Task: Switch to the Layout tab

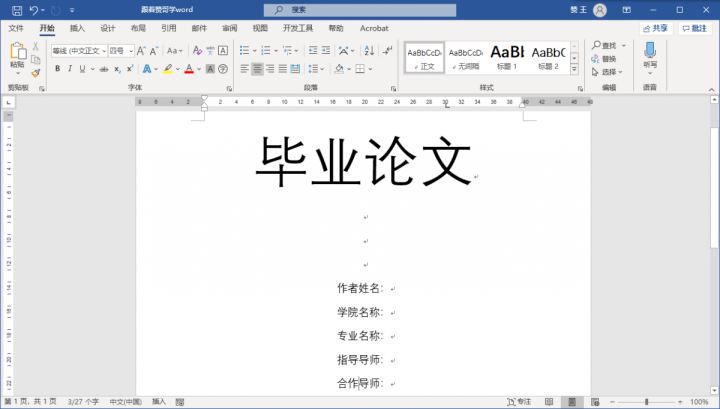Action: [x=138, y=28]
